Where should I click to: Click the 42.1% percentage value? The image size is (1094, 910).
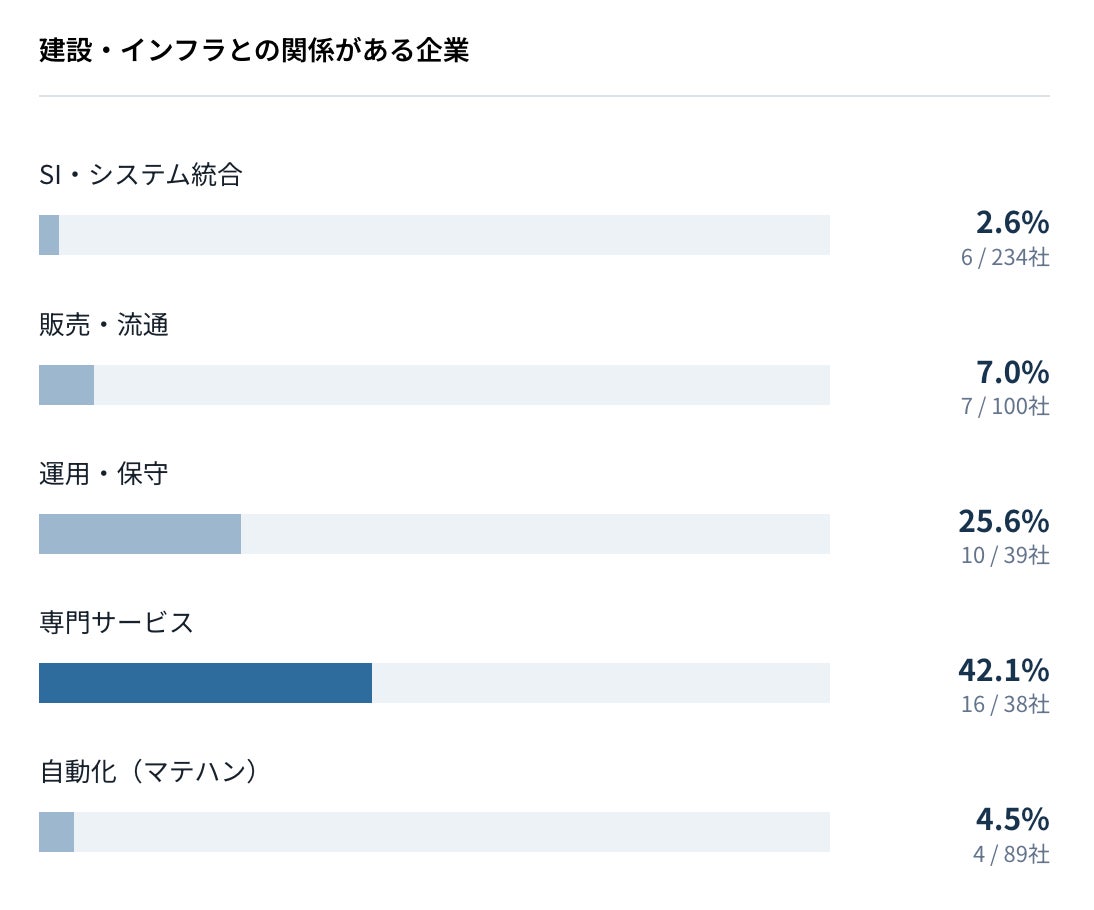point(1003,670)
